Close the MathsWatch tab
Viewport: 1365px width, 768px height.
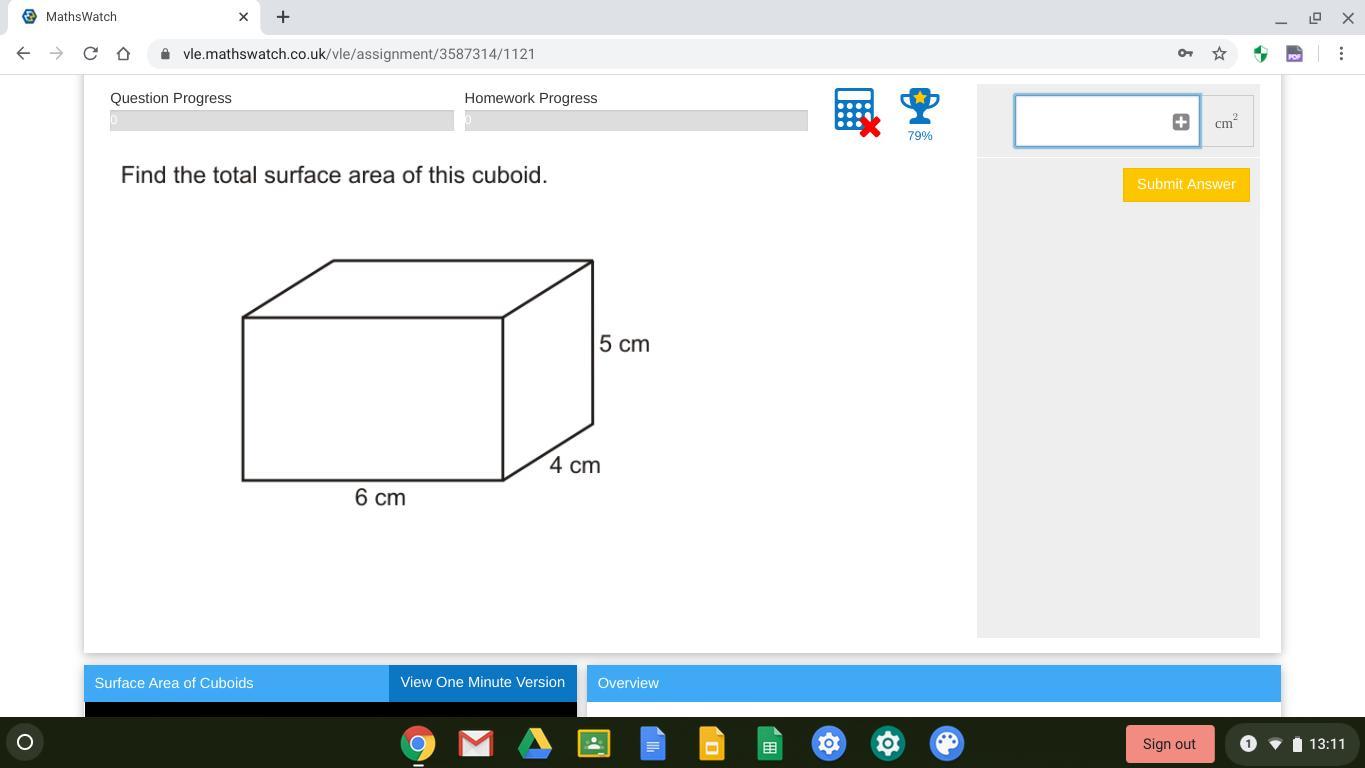[x=243, y=17]
